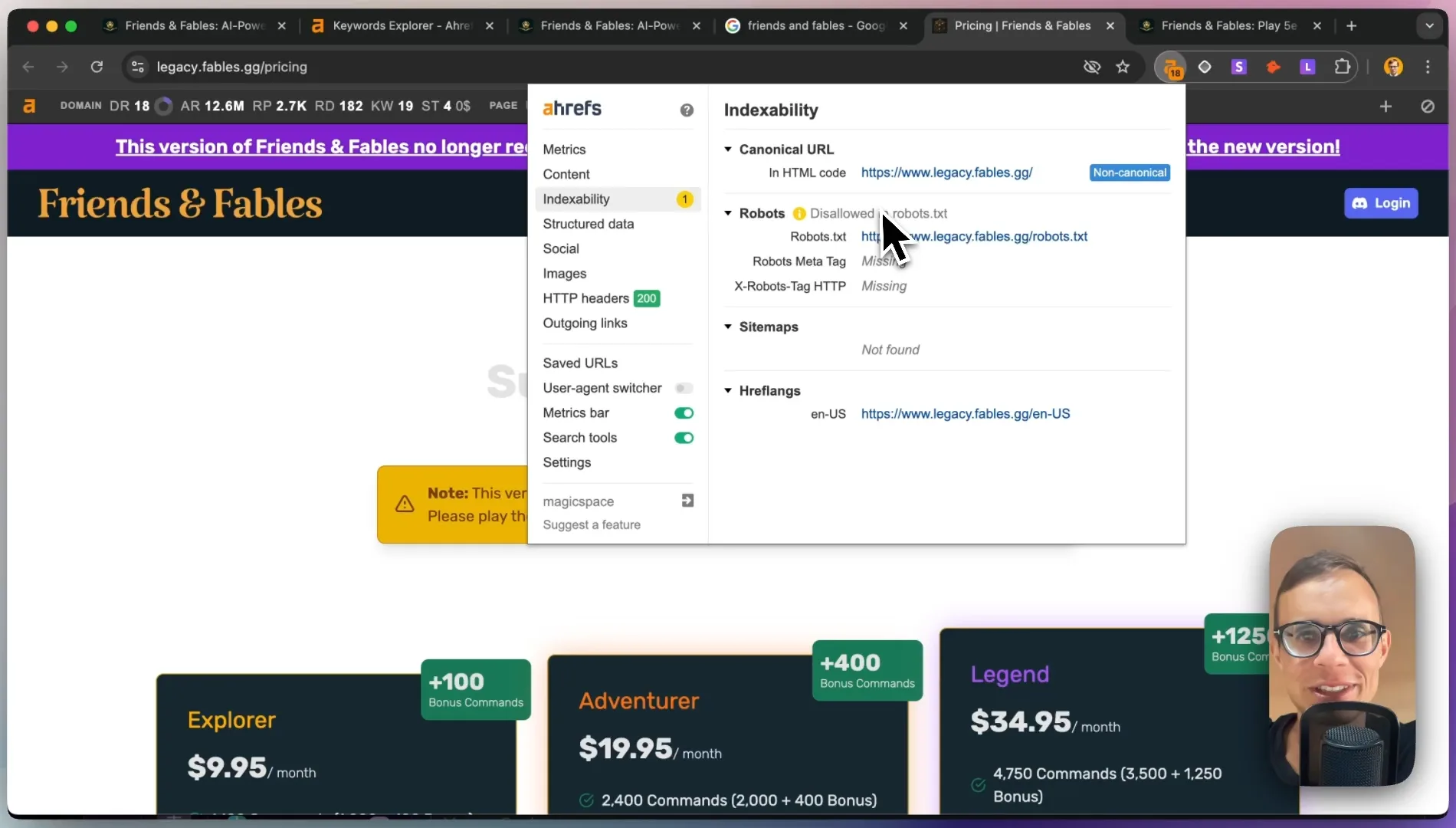
Task: Collapse the Hreflangs section
Action: tap(728, 391)
